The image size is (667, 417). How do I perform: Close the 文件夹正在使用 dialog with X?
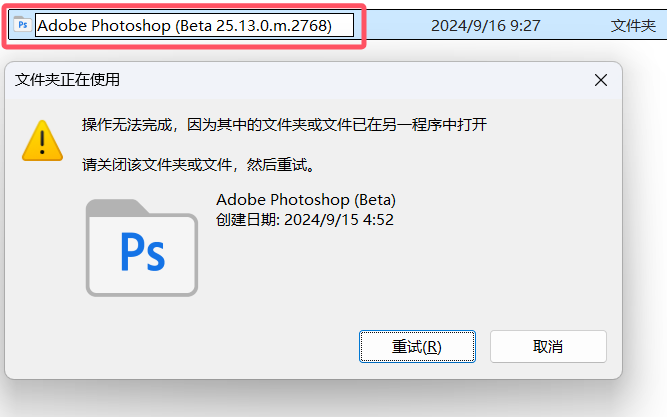(x=601, y=80)
